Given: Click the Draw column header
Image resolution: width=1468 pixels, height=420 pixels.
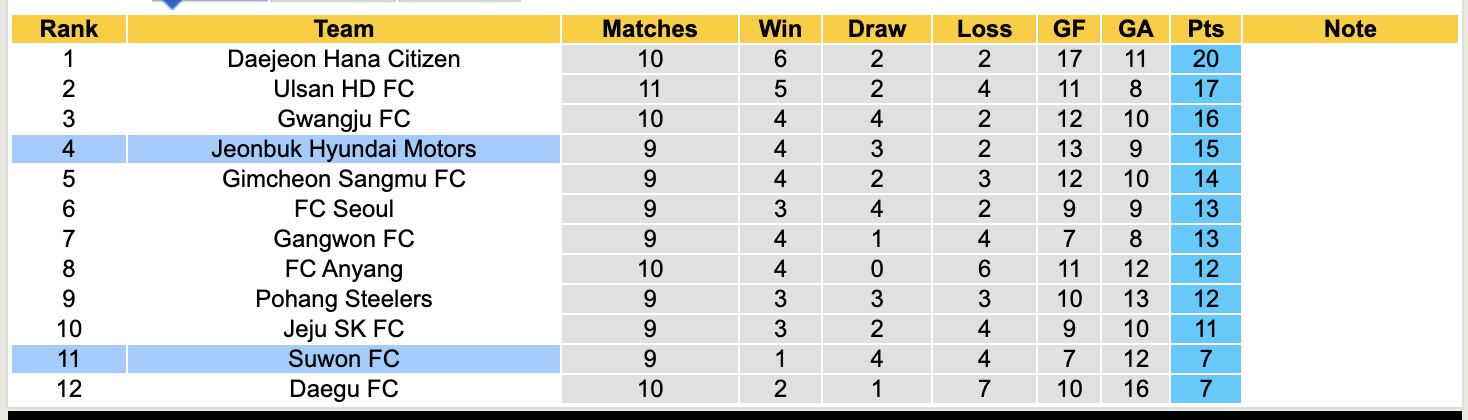Looking at the screenshot, I should point(876,29).
